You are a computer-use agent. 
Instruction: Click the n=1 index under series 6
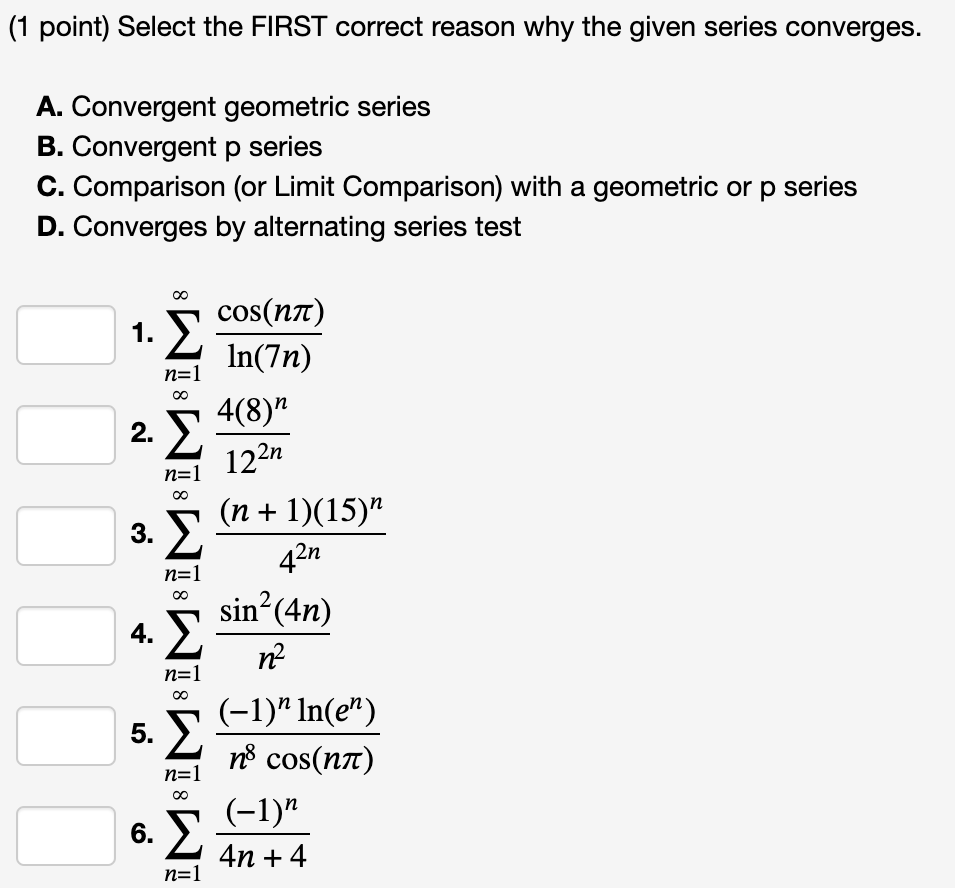(x=182, y=874)
